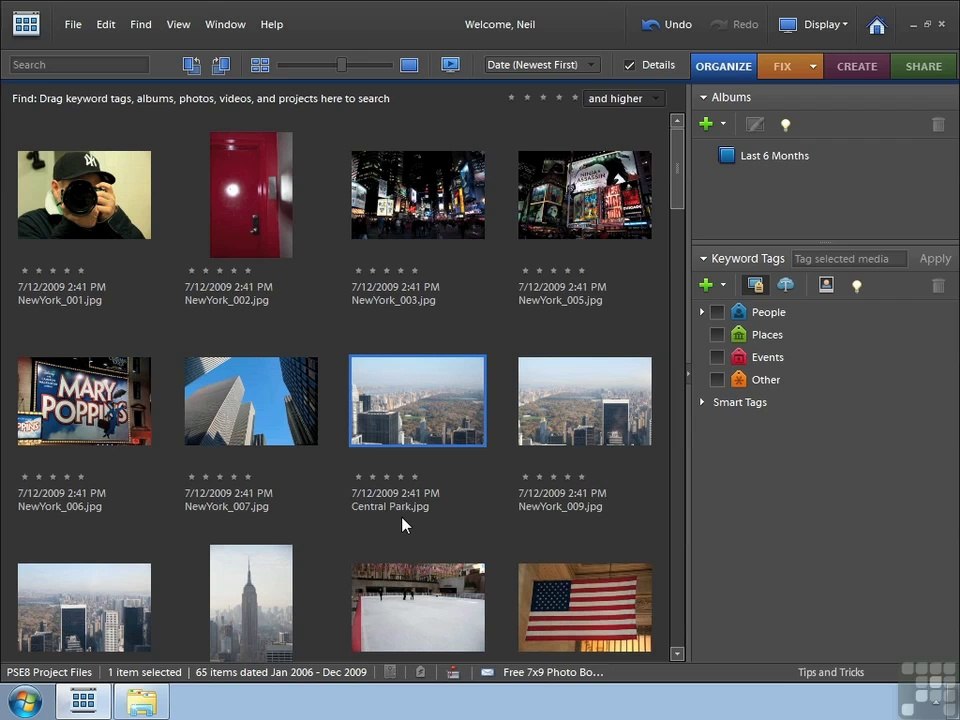Open the View menu
Screen dimensions: 960x720
178,24
